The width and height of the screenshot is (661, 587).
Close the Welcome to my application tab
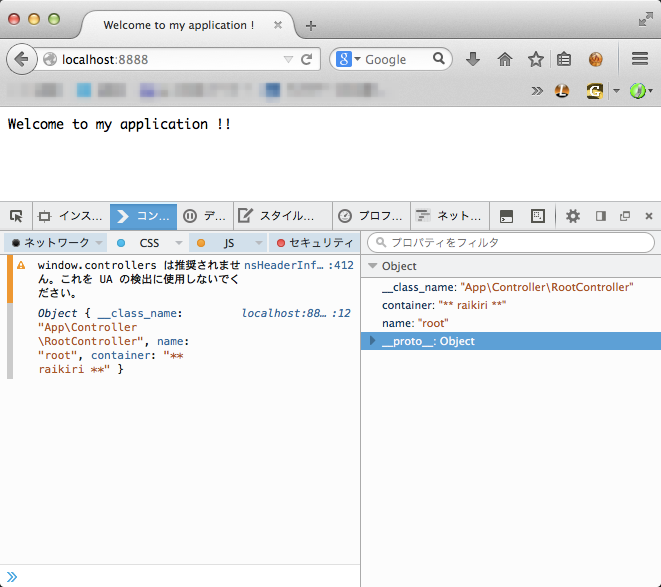(x=278, y=25)
